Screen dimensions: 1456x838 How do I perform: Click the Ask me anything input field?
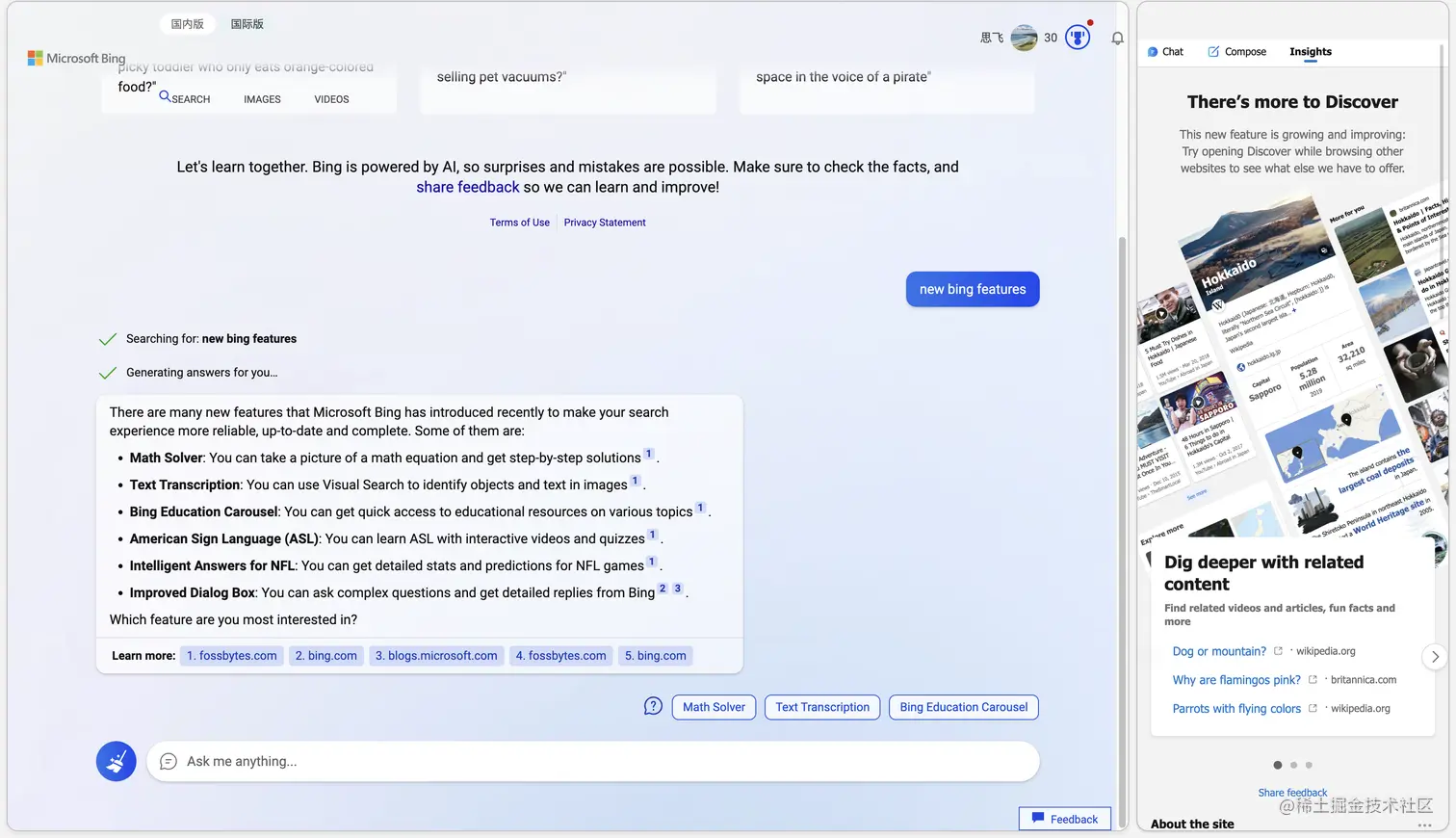point(593,761)
